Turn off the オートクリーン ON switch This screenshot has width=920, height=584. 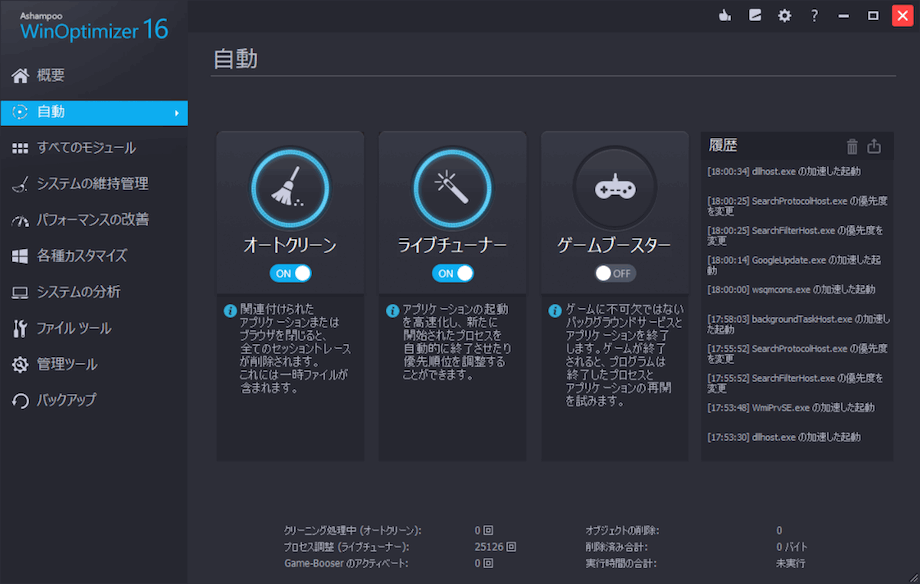[x=290, y=273]
